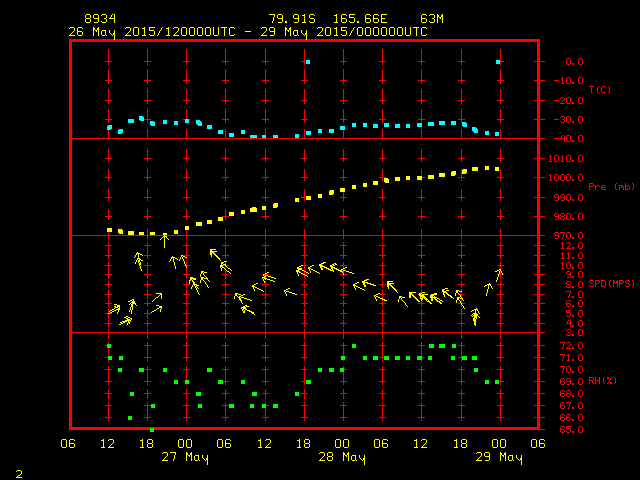Click the 67.0 humidity tick value

[571, 406]
